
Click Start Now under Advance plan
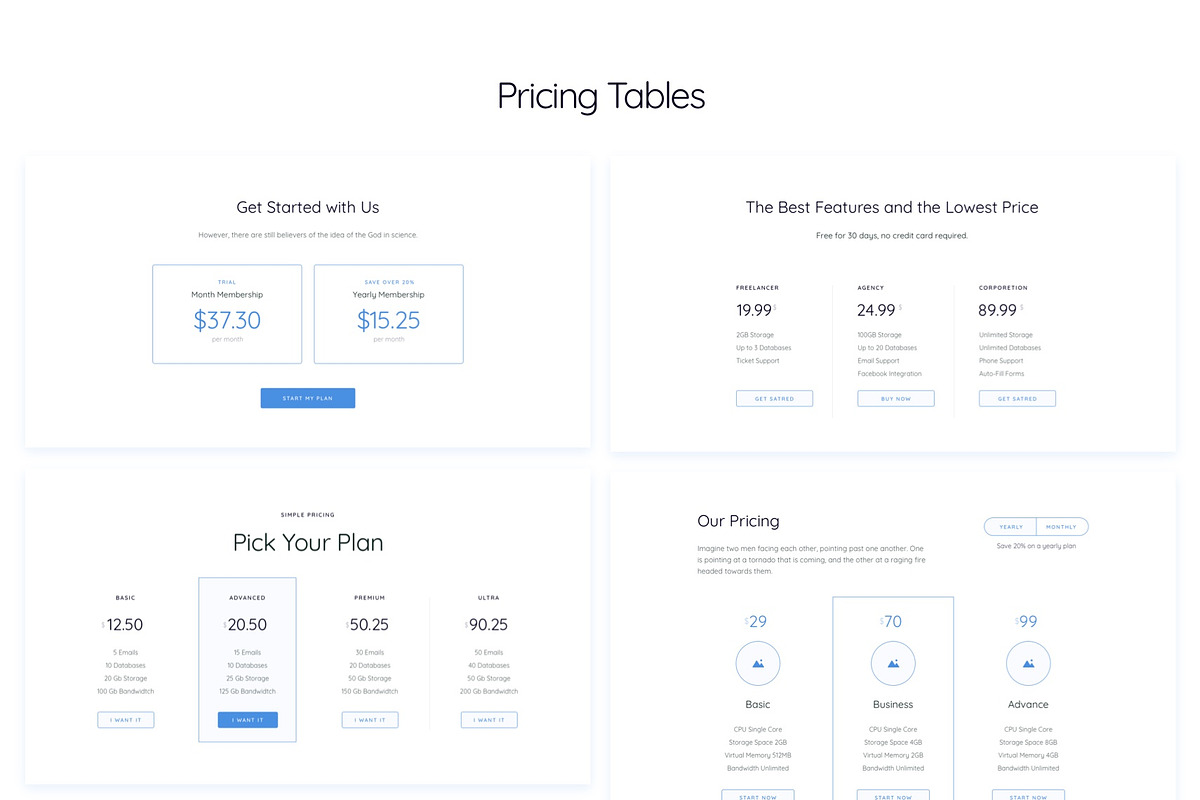[x=1028, y=796]
